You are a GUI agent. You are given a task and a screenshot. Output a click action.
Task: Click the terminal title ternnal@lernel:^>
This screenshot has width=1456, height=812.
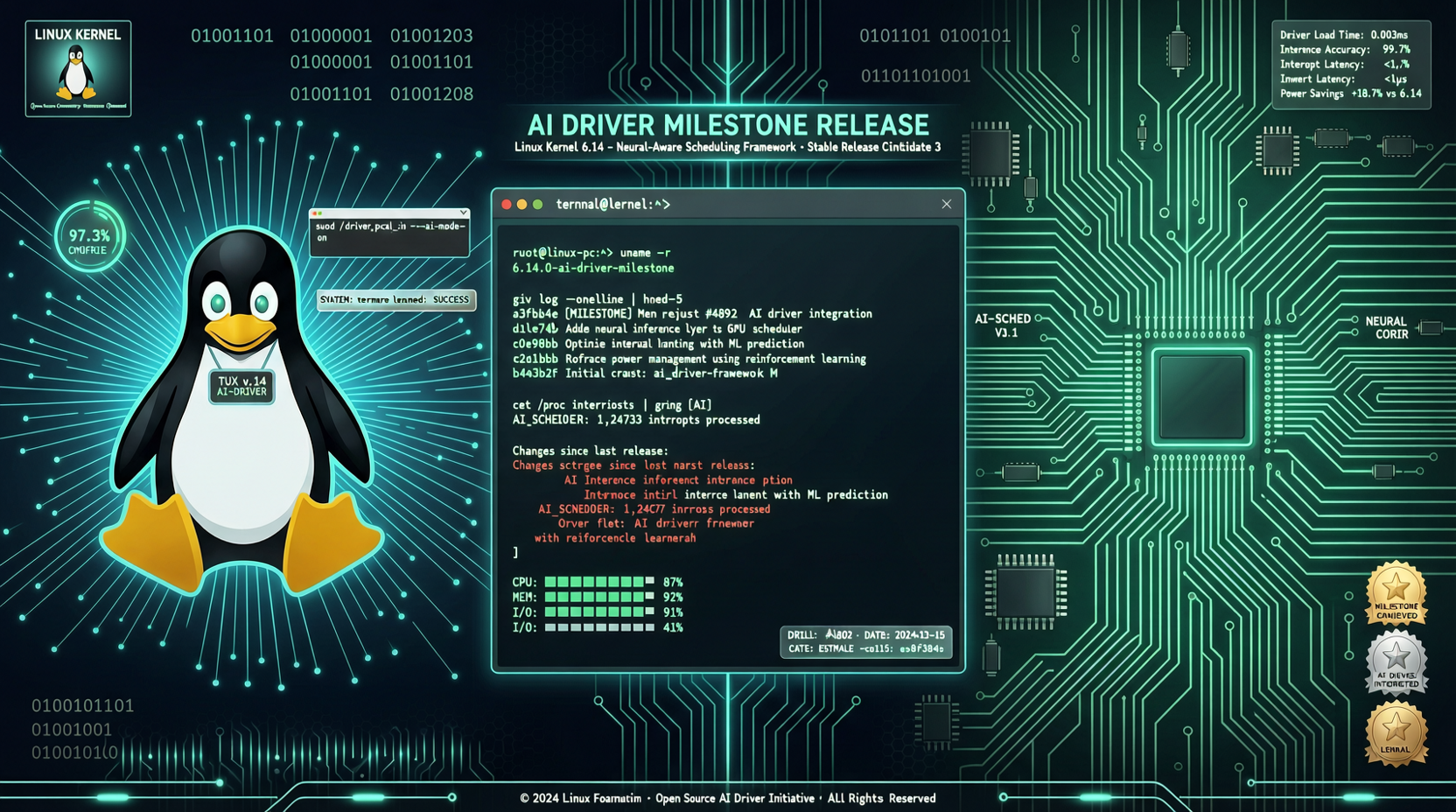(x=613, y=205)
